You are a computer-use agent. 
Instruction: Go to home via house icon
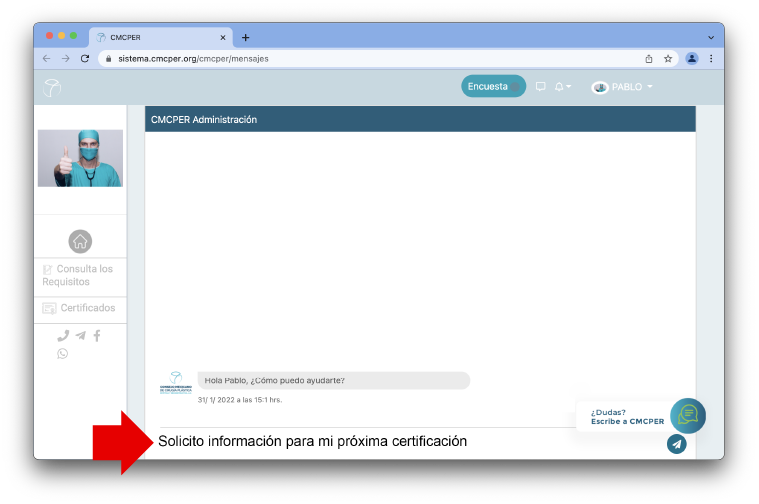(x=80, y=241)
